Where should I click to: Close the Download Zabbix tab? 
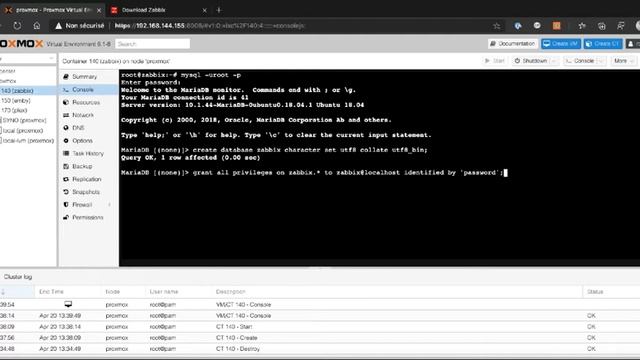click(204, 10)
